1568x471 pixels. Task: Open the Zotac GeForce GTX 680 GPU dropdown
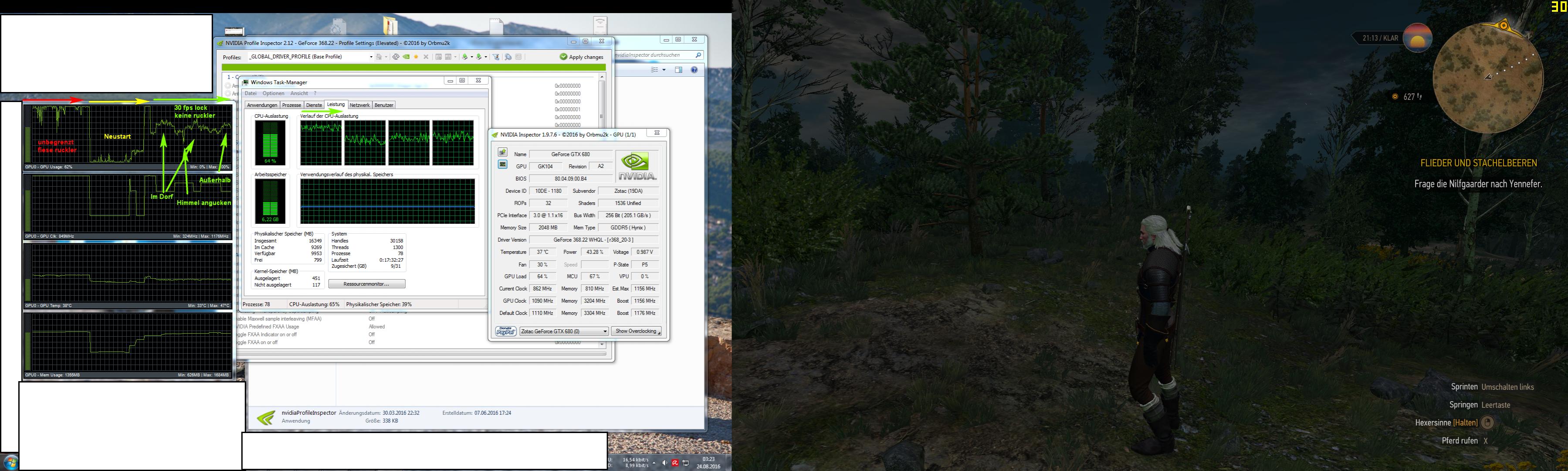click(604, 331)
